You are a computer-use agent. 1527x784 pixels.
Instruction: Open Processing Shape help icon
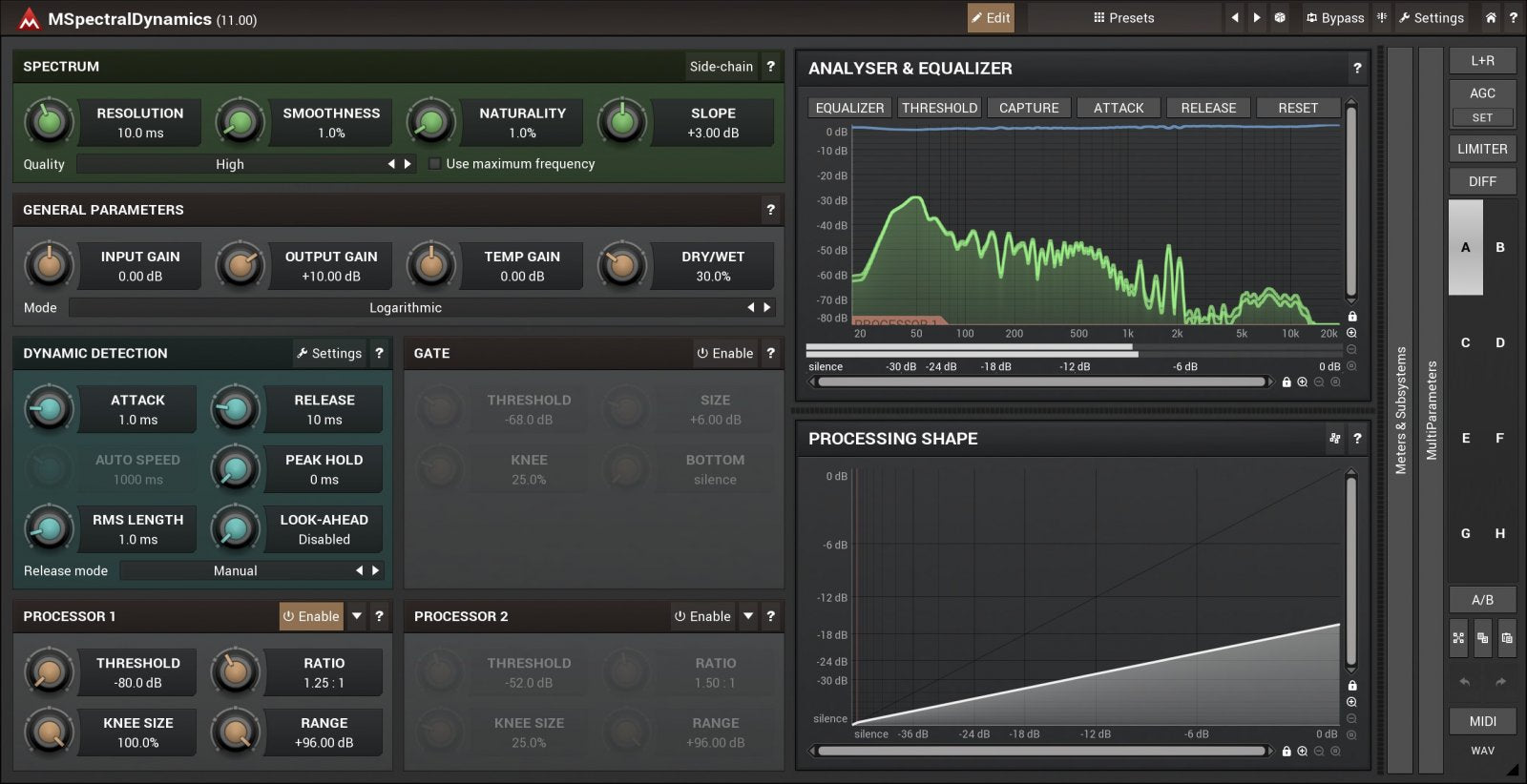[1357, 439]
